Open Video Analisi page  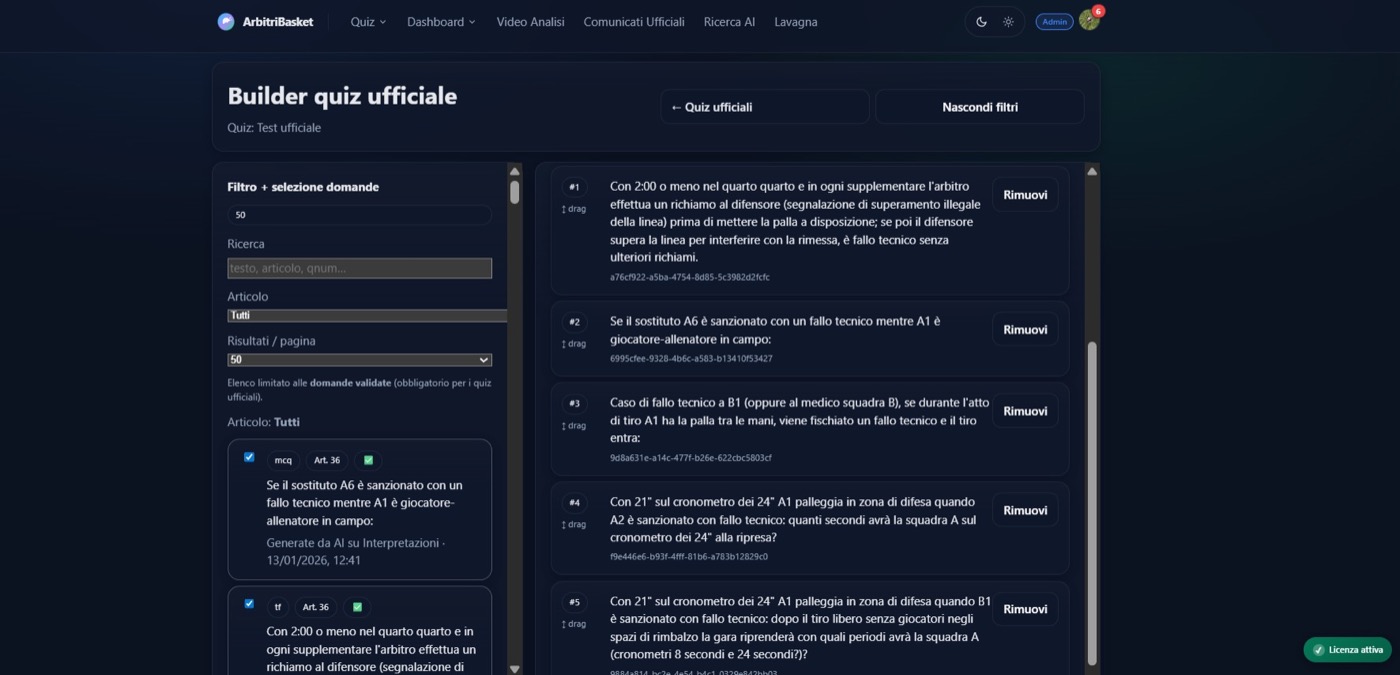point(530,21)
